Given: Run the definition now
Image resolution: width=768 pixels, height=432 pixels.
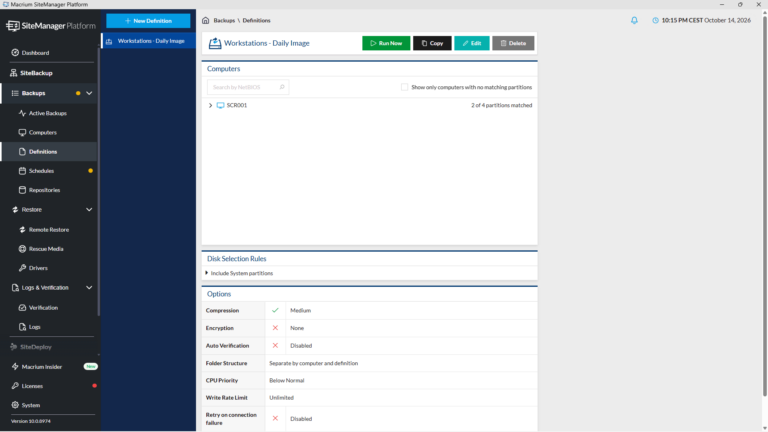Looking at the screenshot, I should pyautogui.click(x=386, y=43).
